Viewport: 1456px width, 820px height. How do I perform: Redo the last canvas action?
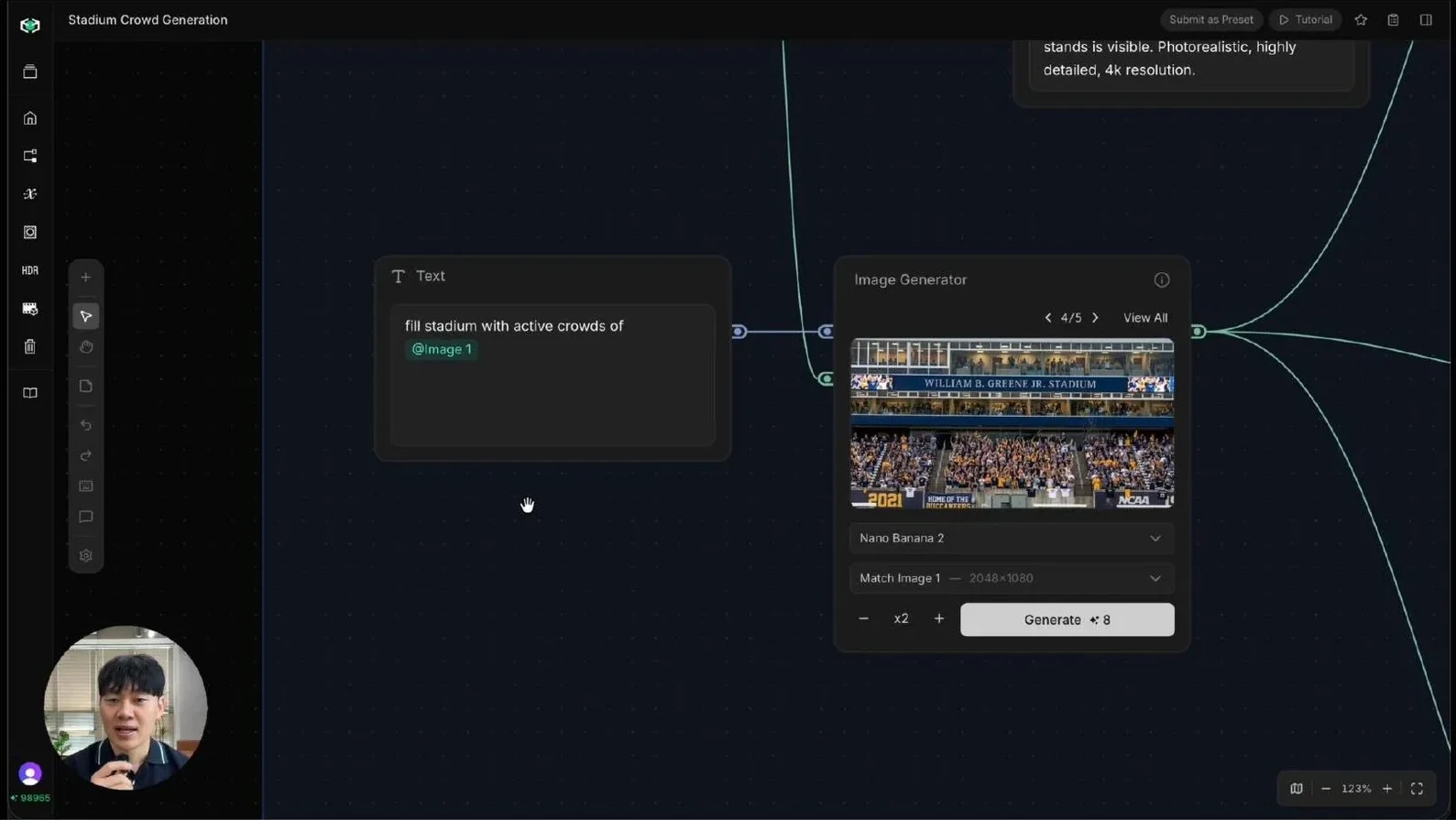click(x=86, y=455)
